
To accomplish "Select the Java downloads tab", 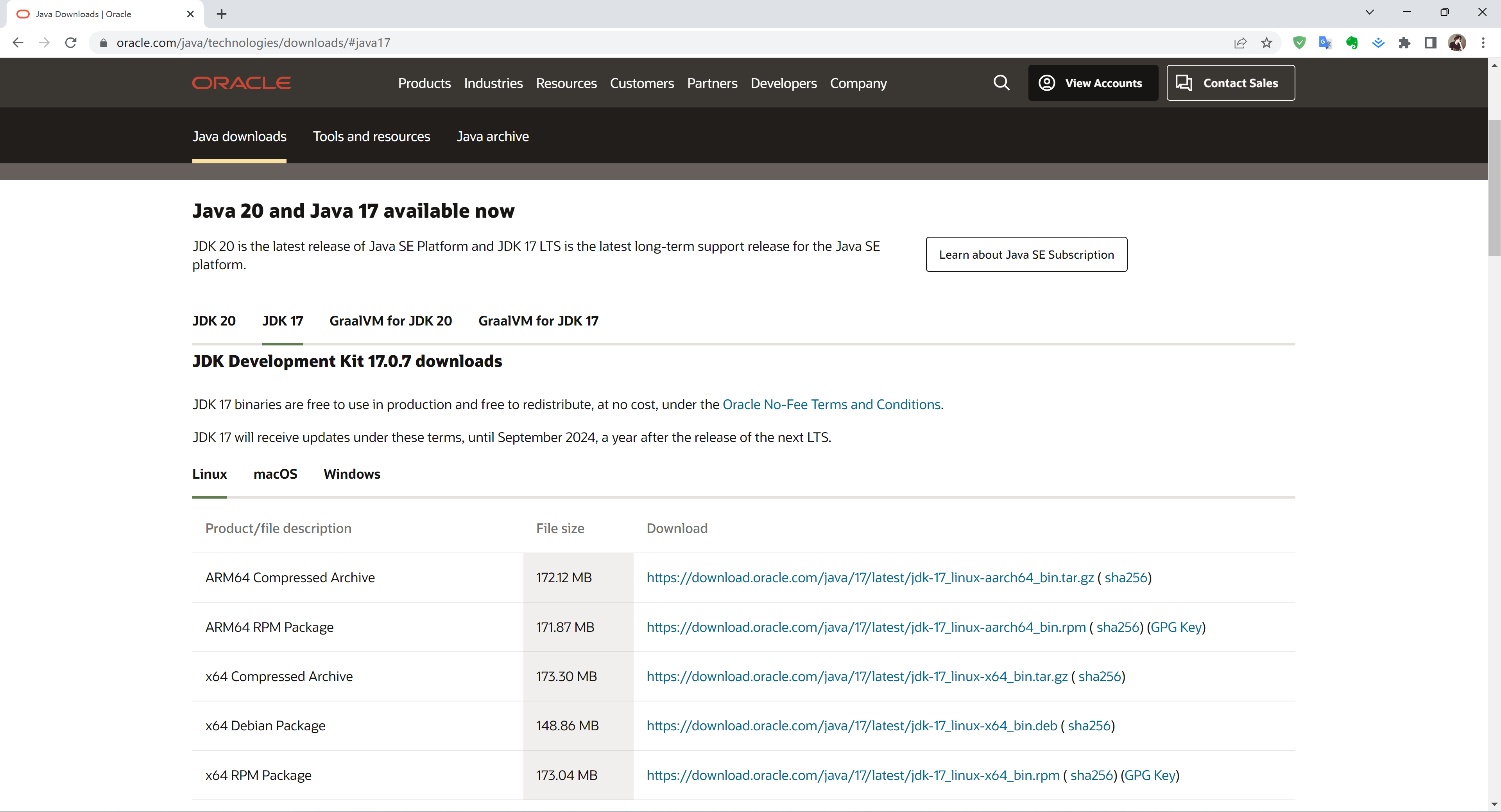I will point(239,136).
